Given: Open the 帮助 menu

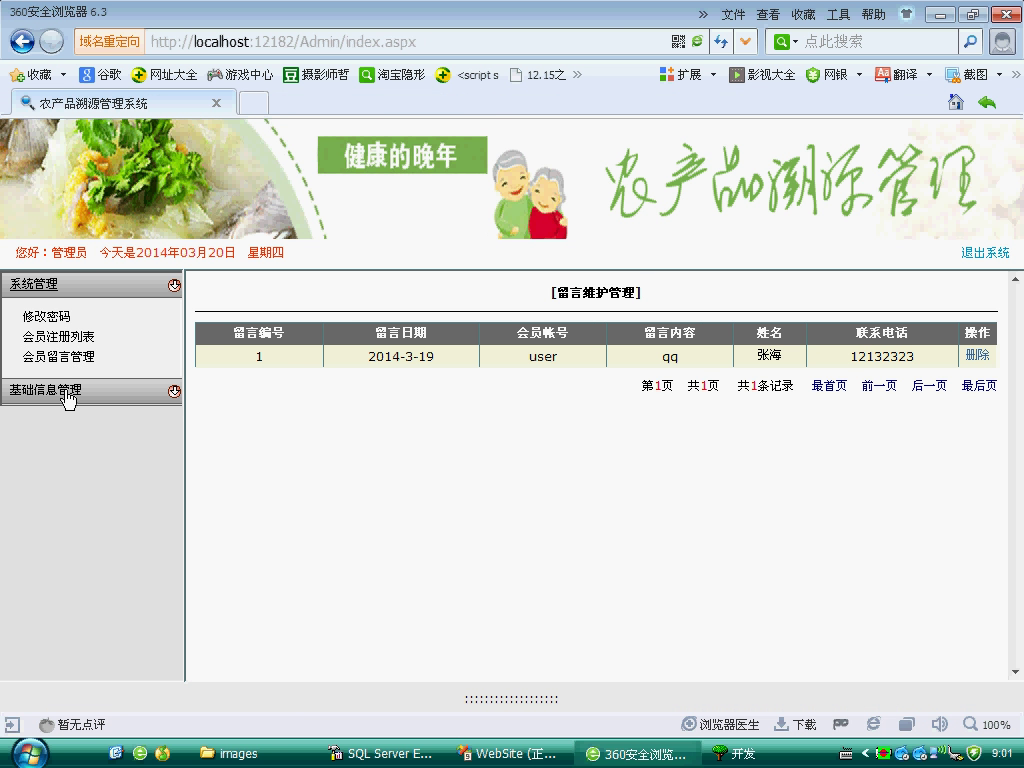Looking at the screenshot, I should pyautogui.click(x=874, y=14).
